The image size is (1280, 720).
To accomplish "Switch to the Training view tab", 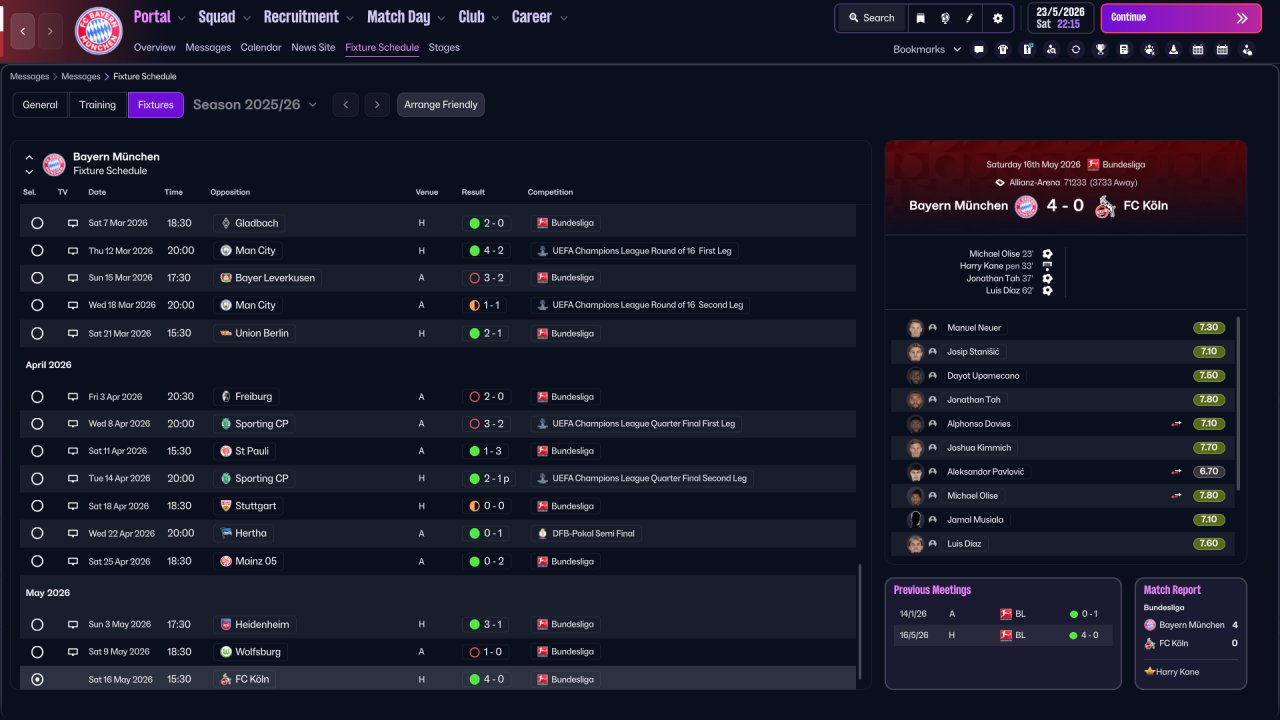I will (98, 105).
